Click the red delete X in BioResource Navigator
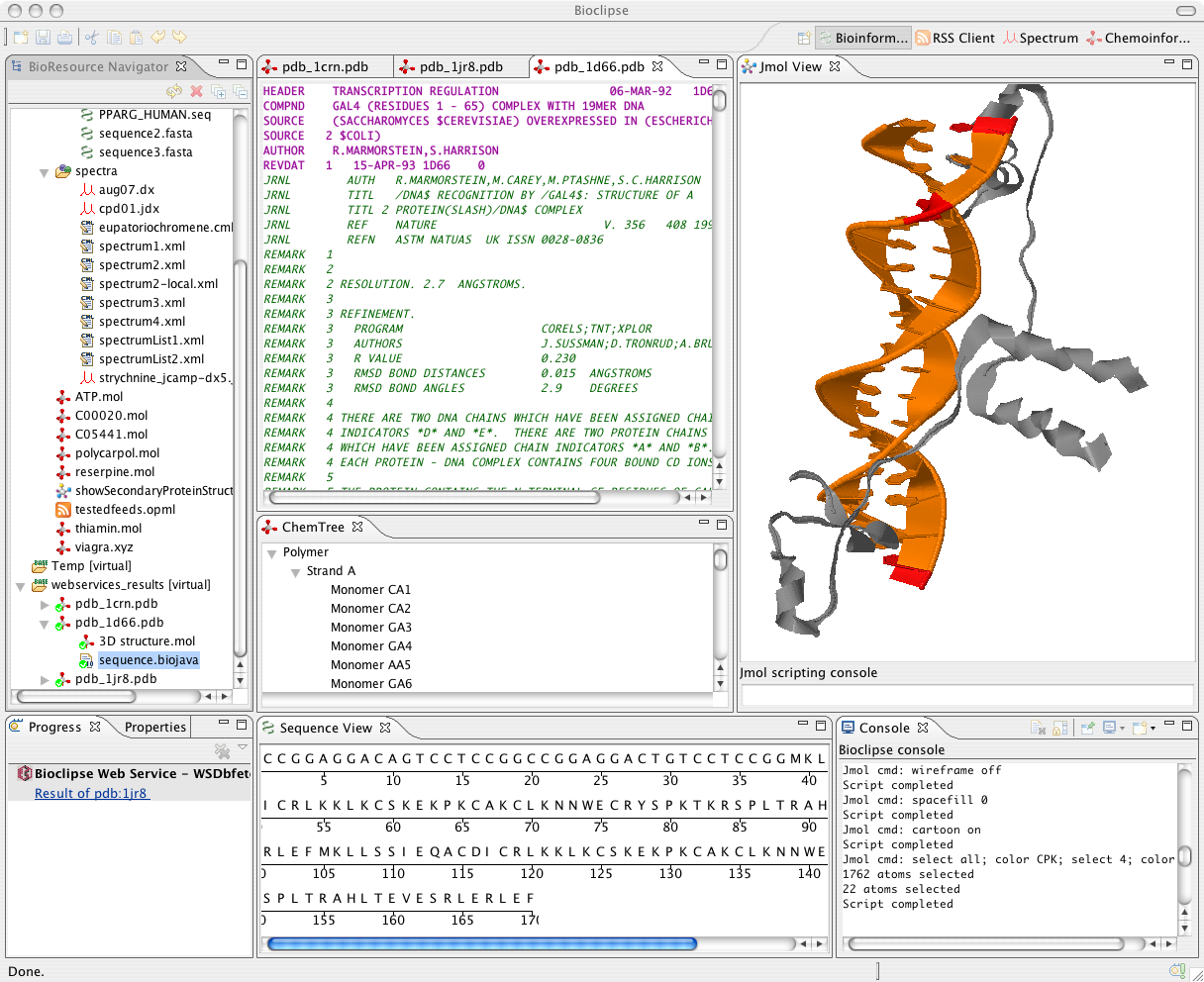1204x982 pixels. coord(196,91)
